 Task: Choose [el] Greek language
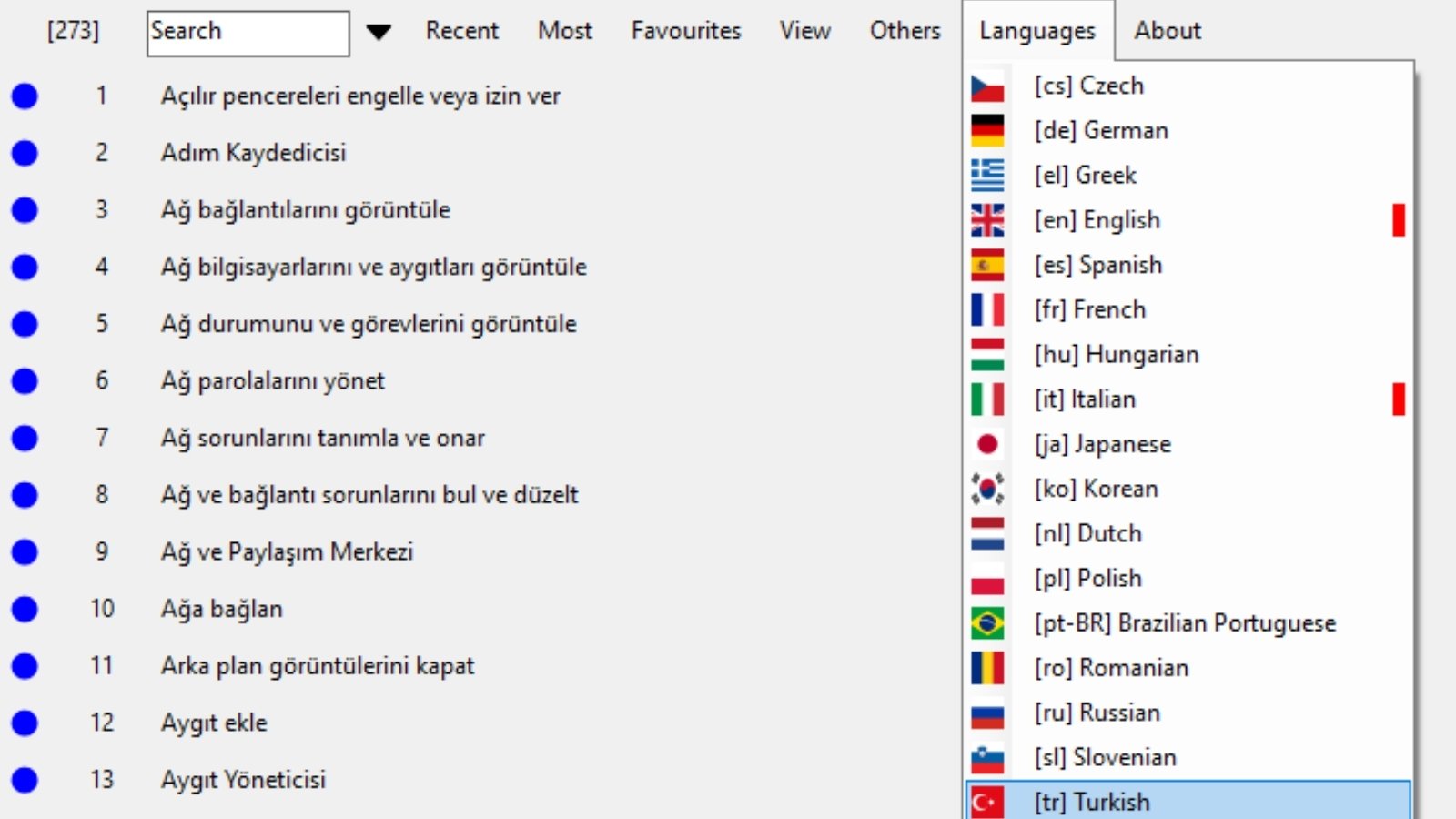[1188, 175]
